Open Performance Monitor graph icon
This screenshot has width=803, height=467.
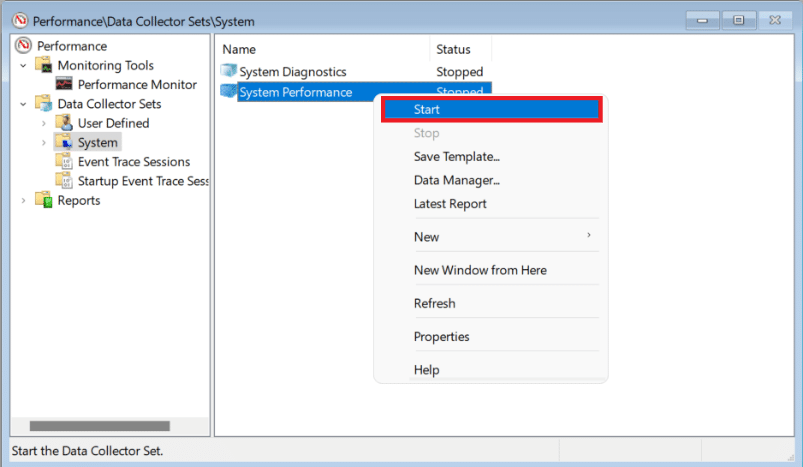click(x=64, y=85)
